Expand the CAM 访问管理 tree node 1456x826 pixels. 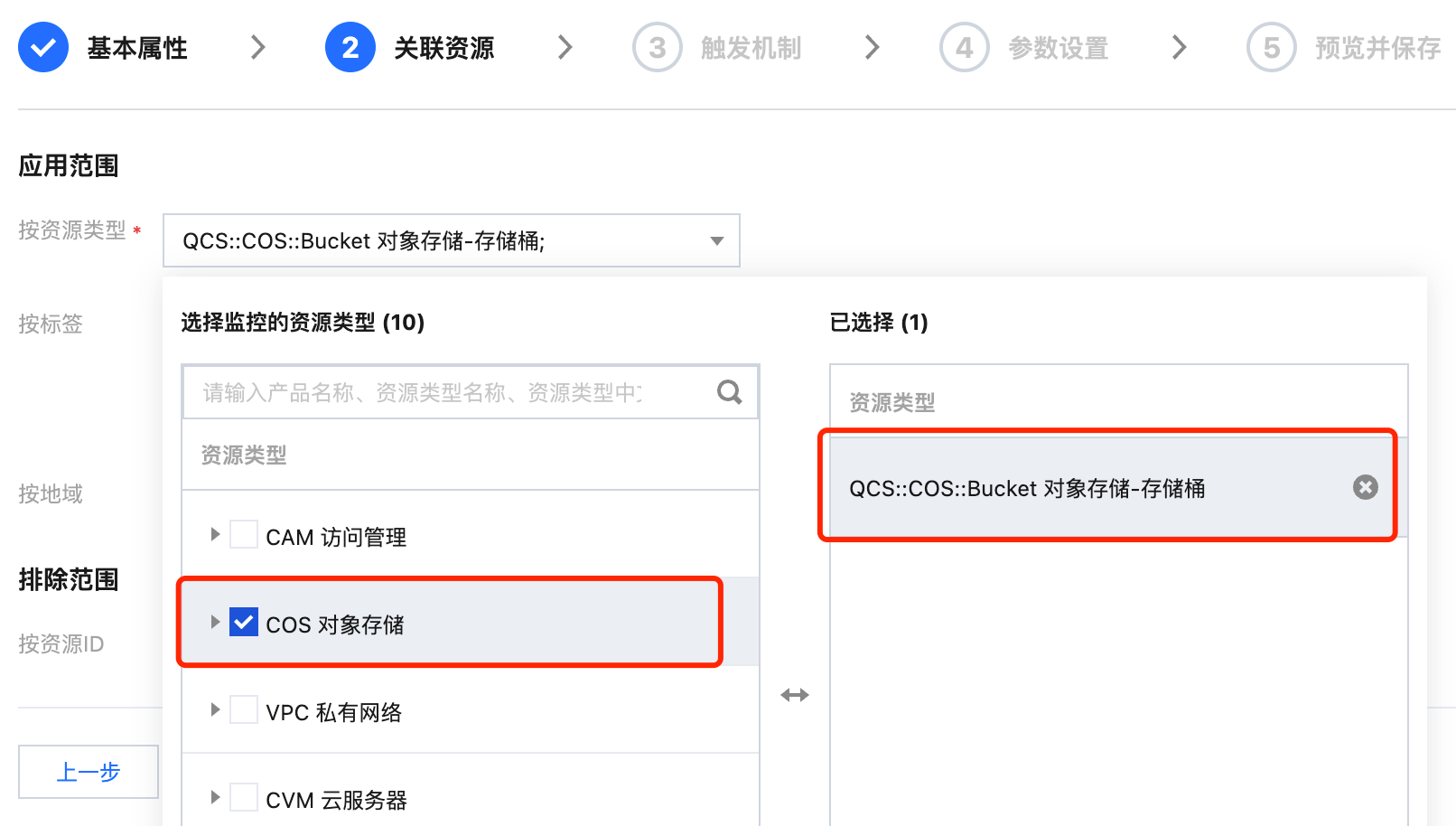coord(215,535)
